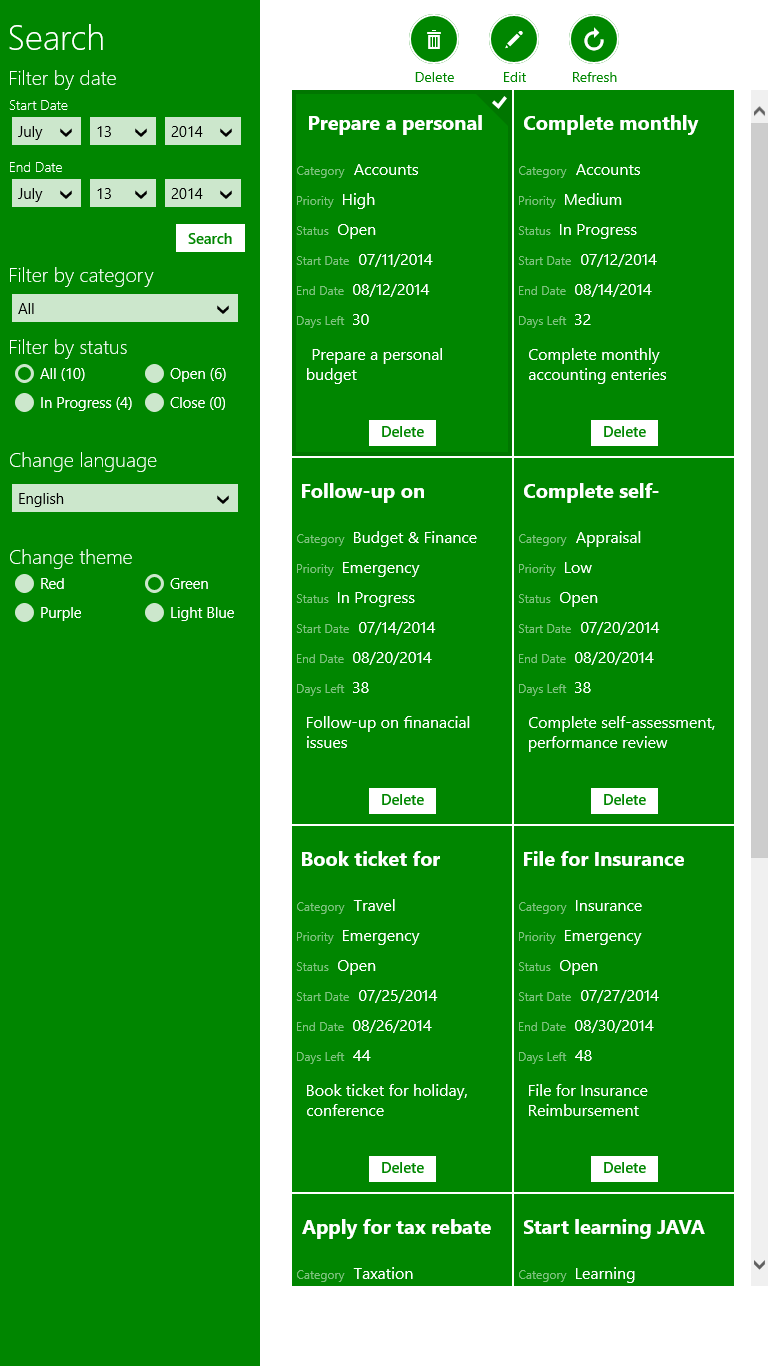Select the Open status filter
Screen dimensions: 768x1366
[x=154, y=374]
